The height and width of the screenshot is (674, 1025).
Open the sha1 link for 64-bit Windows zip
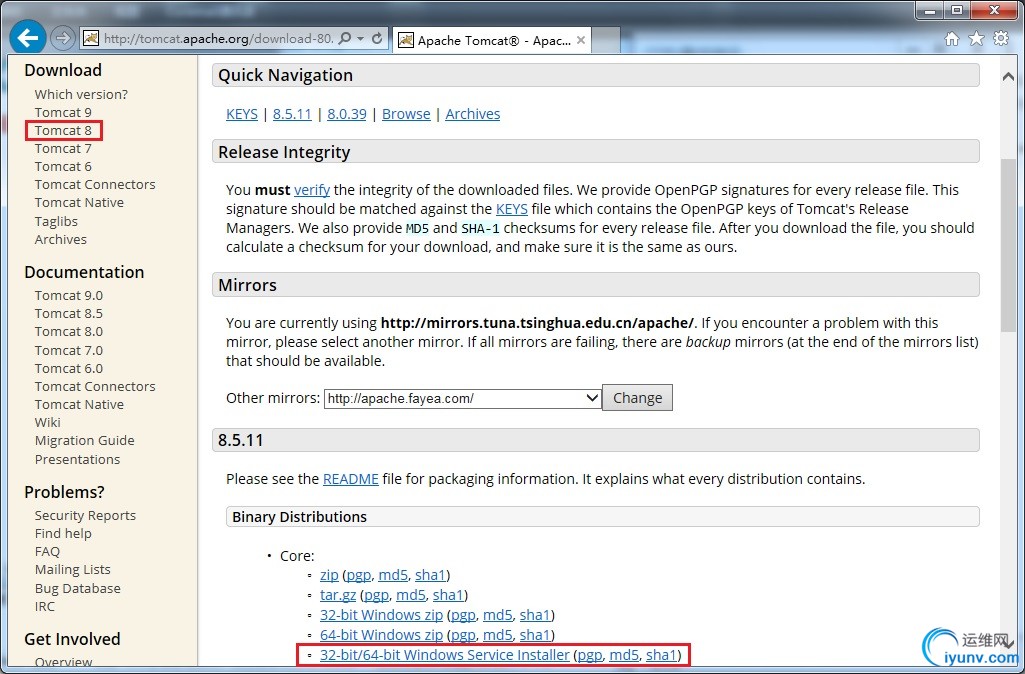[x=535, y=635]
